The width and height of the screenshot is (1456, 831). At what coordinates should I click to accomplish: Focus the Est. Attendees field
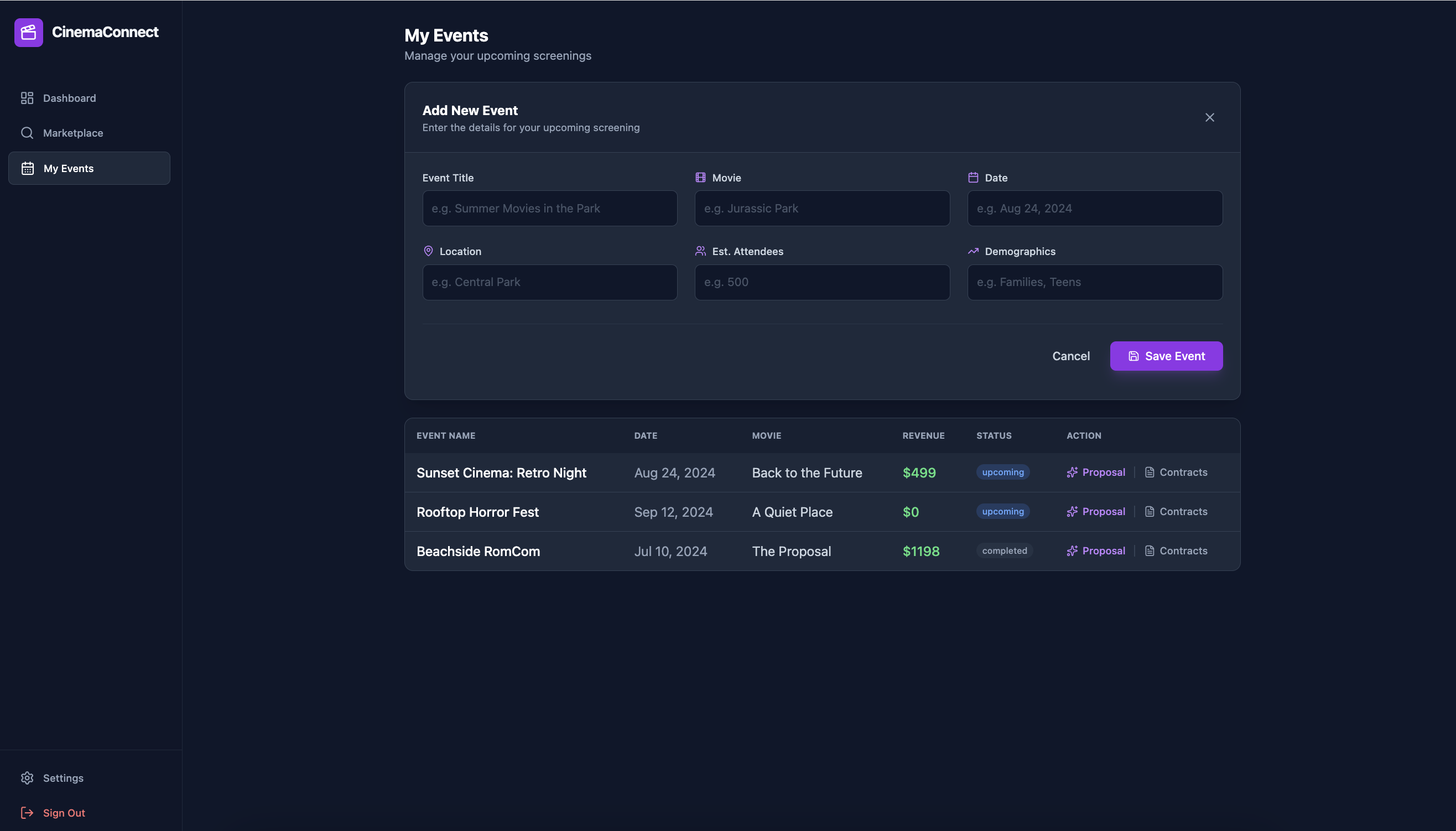[821, 282]
